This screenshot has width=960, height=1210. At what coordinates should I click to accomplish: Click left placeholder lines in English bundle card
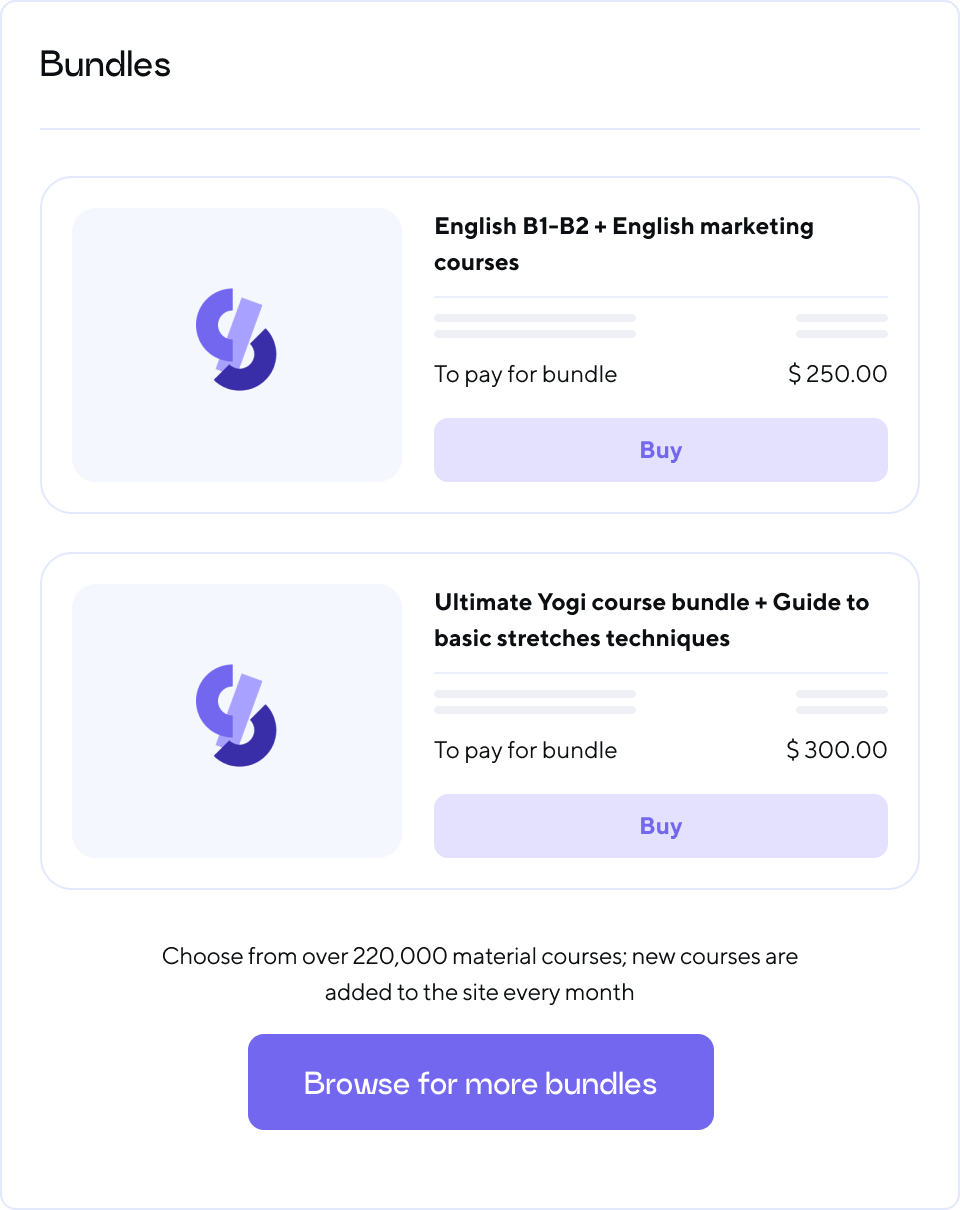coord(535,326)
